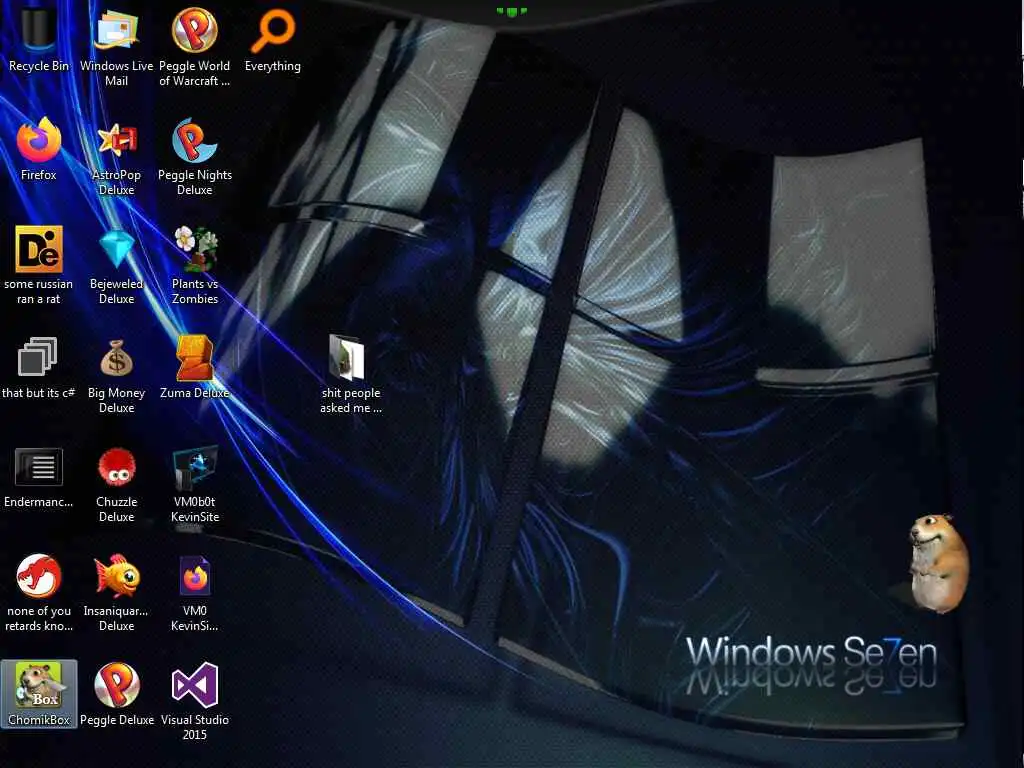
Task: Click the hamster desktop gadget
Action: [x=938, y=563]
